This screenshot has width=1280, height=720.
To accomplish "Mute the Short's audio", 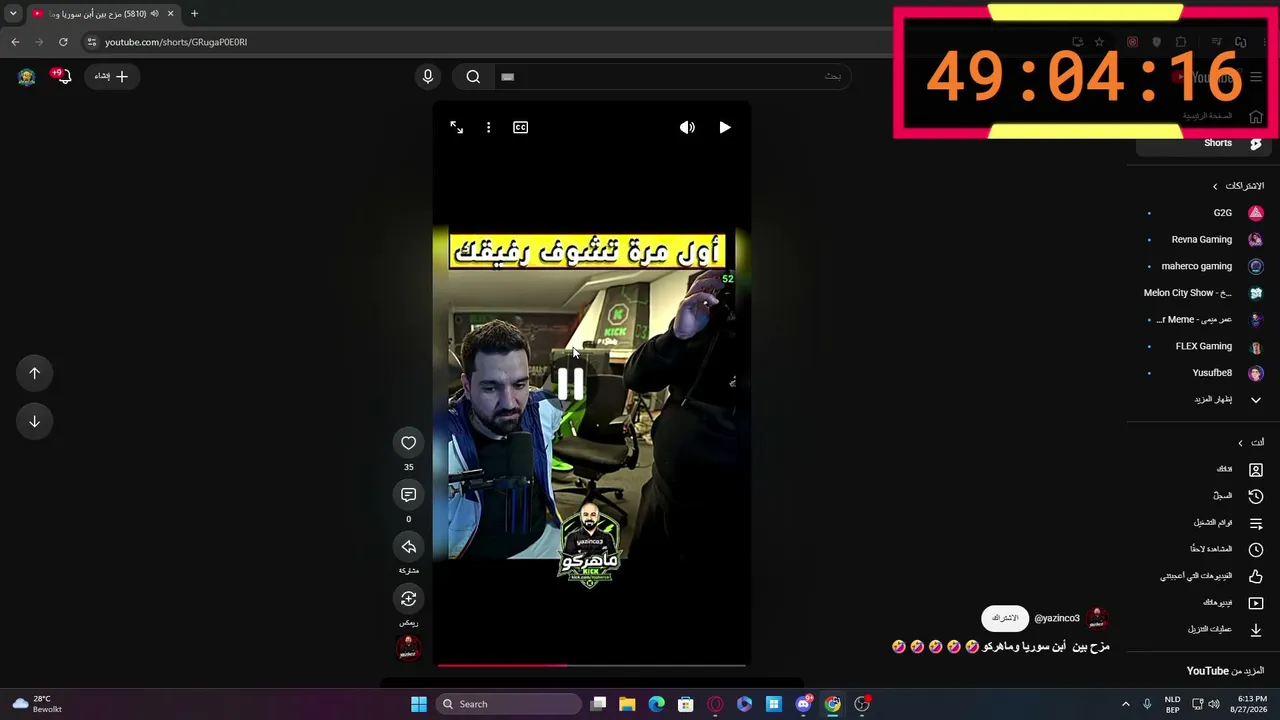I will (x=687, y=127).
